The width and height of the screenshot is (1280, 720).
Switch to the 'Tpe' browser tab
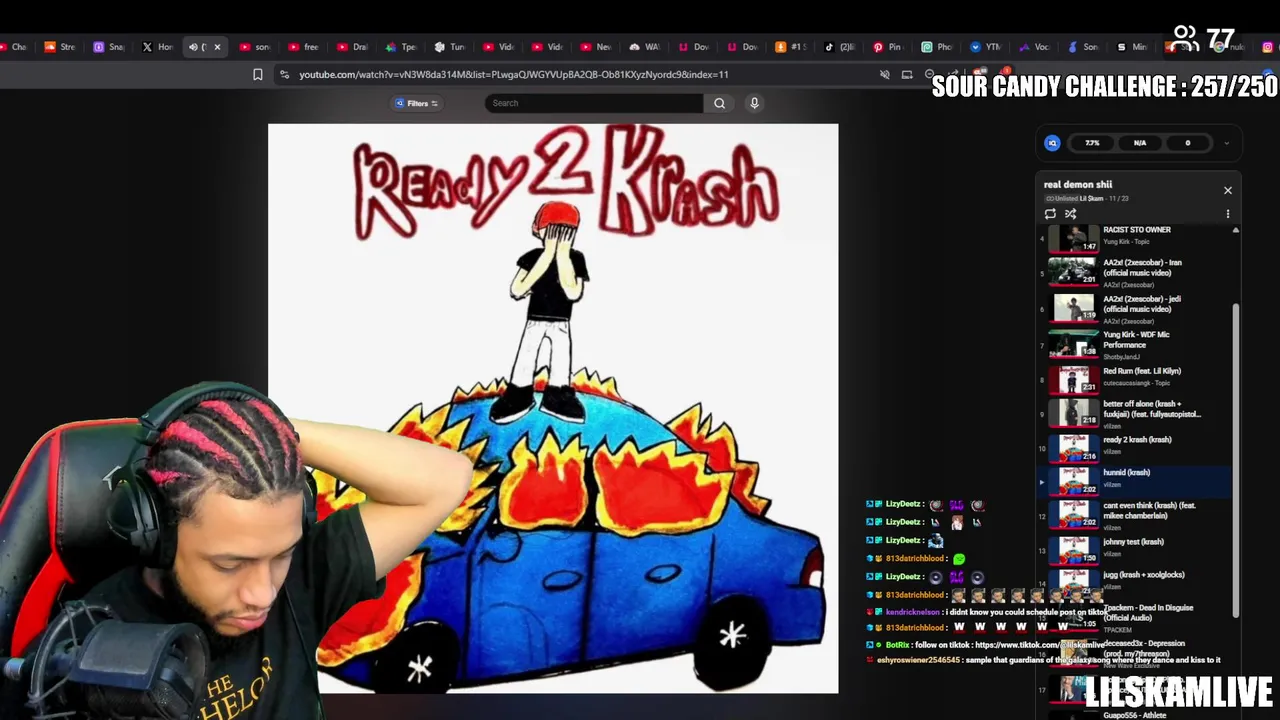pos(402,47)
